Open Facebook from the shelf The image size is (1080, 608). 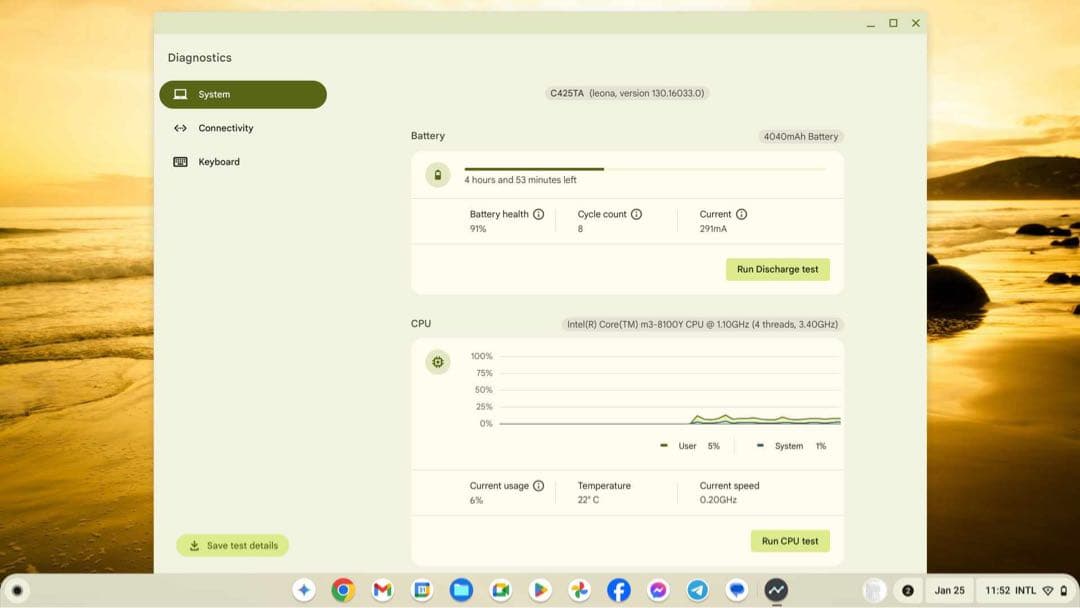[x=619, y=591]
